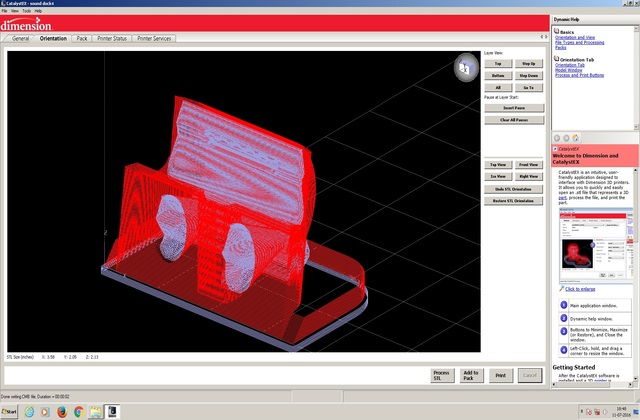Click the Print button
This screenshot has width=640, height=420.
pyautogui.click(x=500, y=376)
